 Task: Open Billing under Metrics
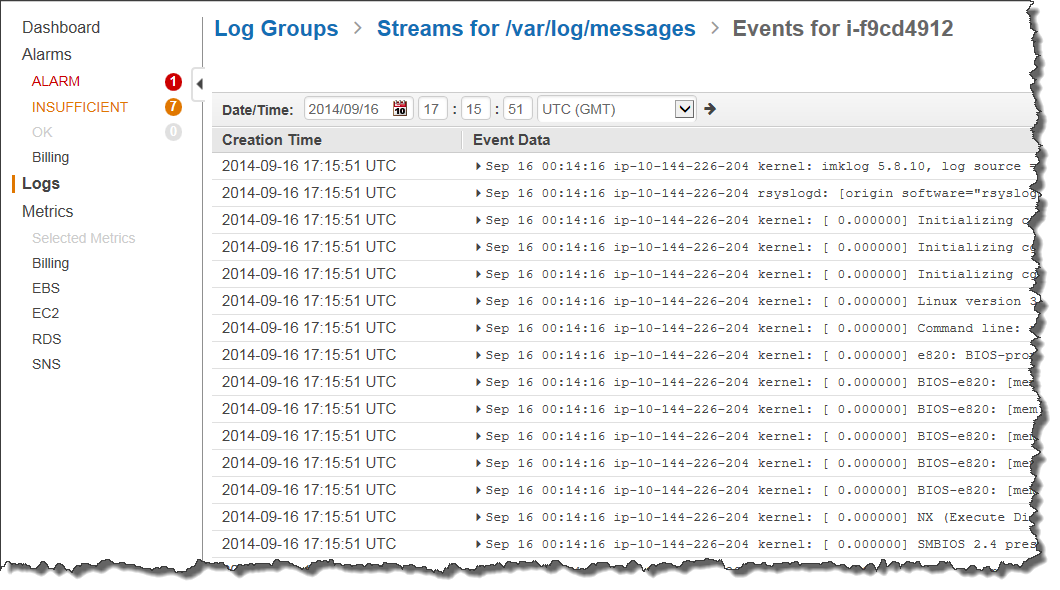[50, 264]
